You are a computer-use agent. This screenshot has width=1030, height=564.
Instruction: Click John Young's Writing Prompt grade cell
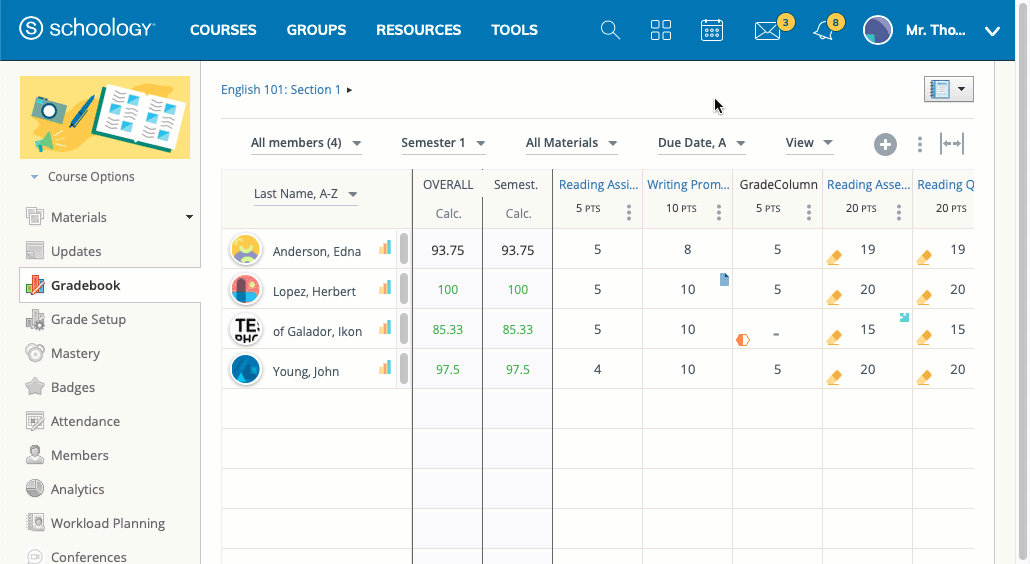tap(687, 369)
